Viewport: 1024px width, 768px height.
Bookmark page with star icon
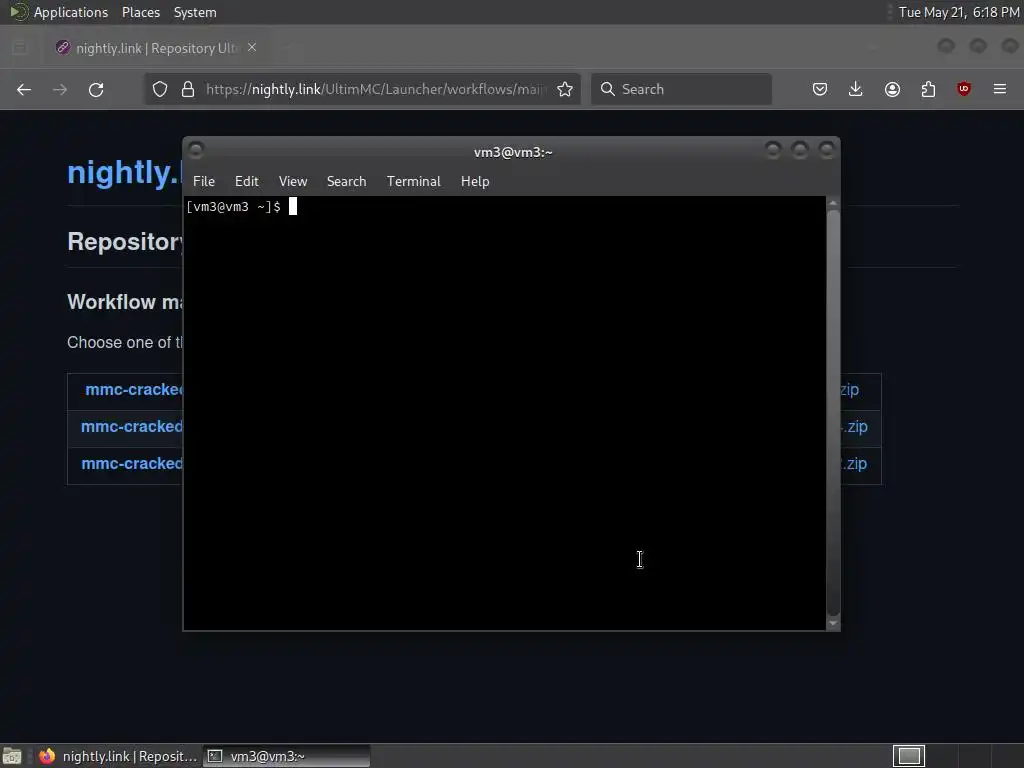click(x=565, y=89)
